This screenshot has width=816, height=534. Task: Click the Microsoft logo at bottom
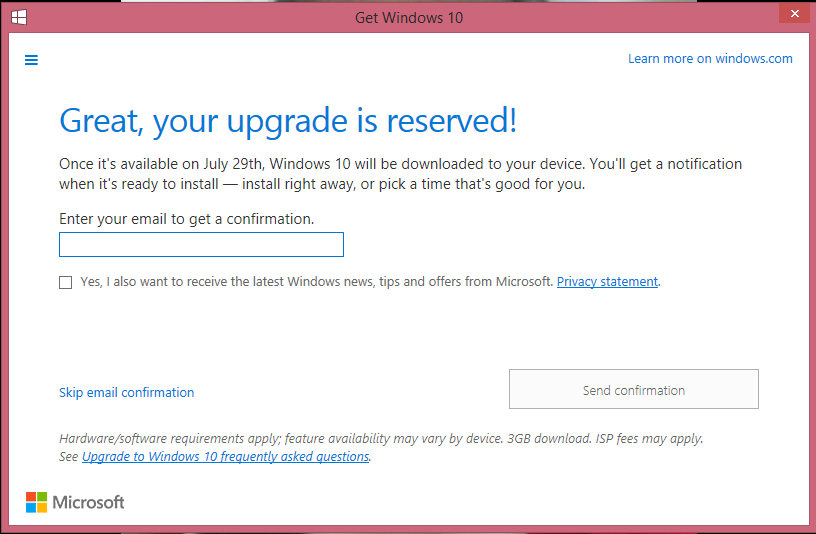(75, 502)
